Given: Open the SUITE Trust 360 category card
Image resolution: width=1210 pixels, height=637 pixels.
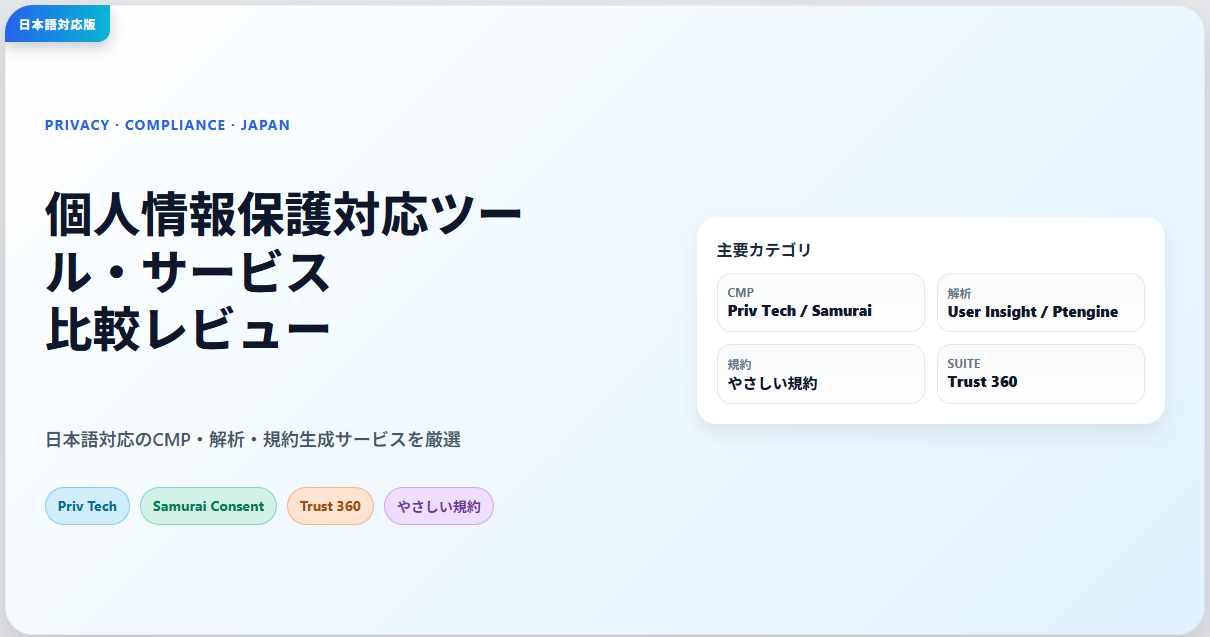Looking at the screenshot, I should click(x=1041, y=374).
